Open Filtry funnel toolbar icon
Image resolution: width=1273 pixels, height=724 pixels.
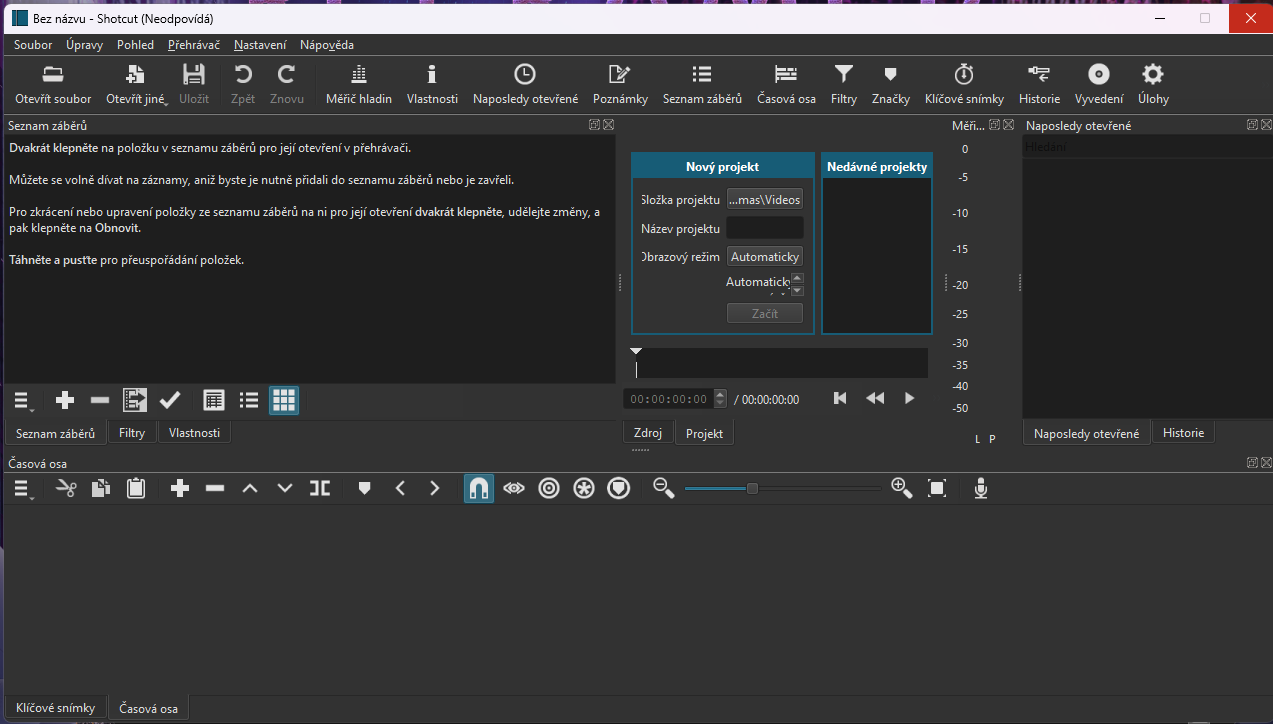pos(844,84)
